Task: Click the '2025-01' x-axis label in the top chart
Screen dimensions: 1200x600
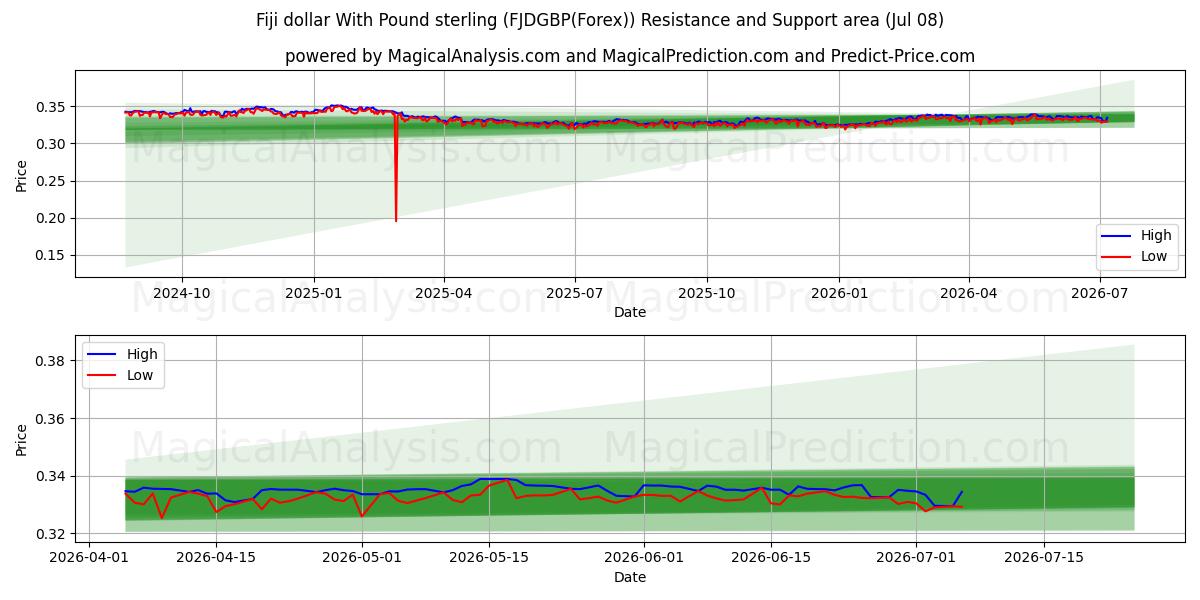Action: (x=314, y=294)
